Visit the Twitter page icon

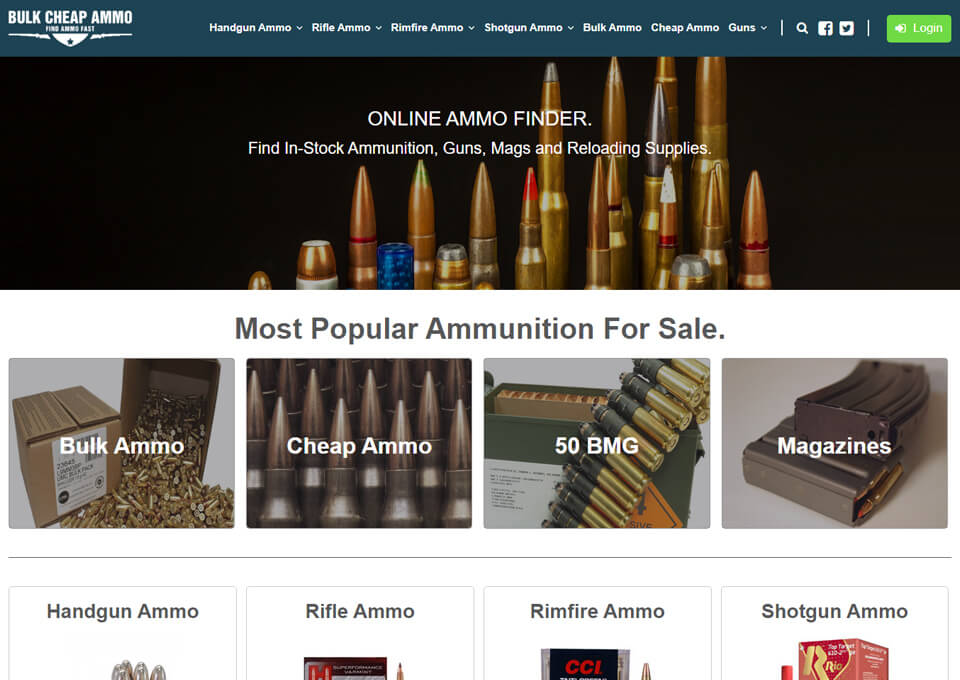pyautogui.click(x=846, y=28)
